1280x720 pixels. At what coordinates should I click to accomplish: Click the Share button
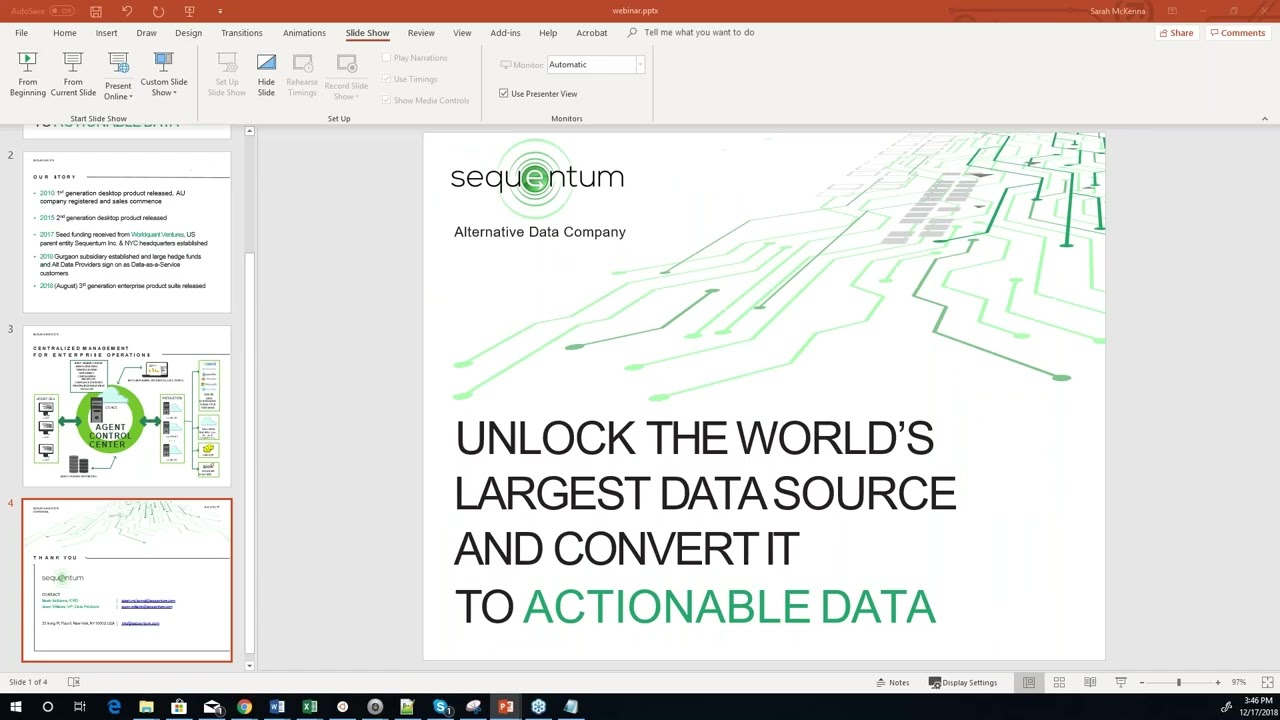(1176, 33)
